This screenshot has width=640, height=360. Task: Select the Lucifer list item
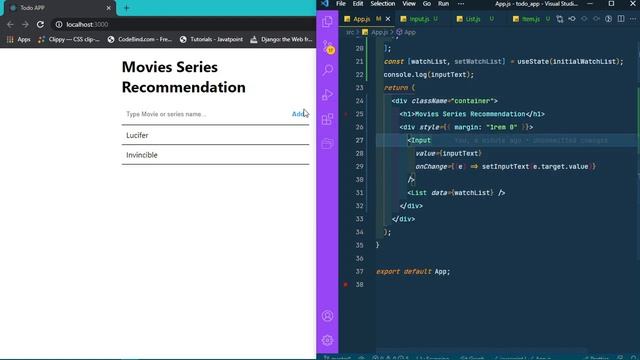coord(215,135)
